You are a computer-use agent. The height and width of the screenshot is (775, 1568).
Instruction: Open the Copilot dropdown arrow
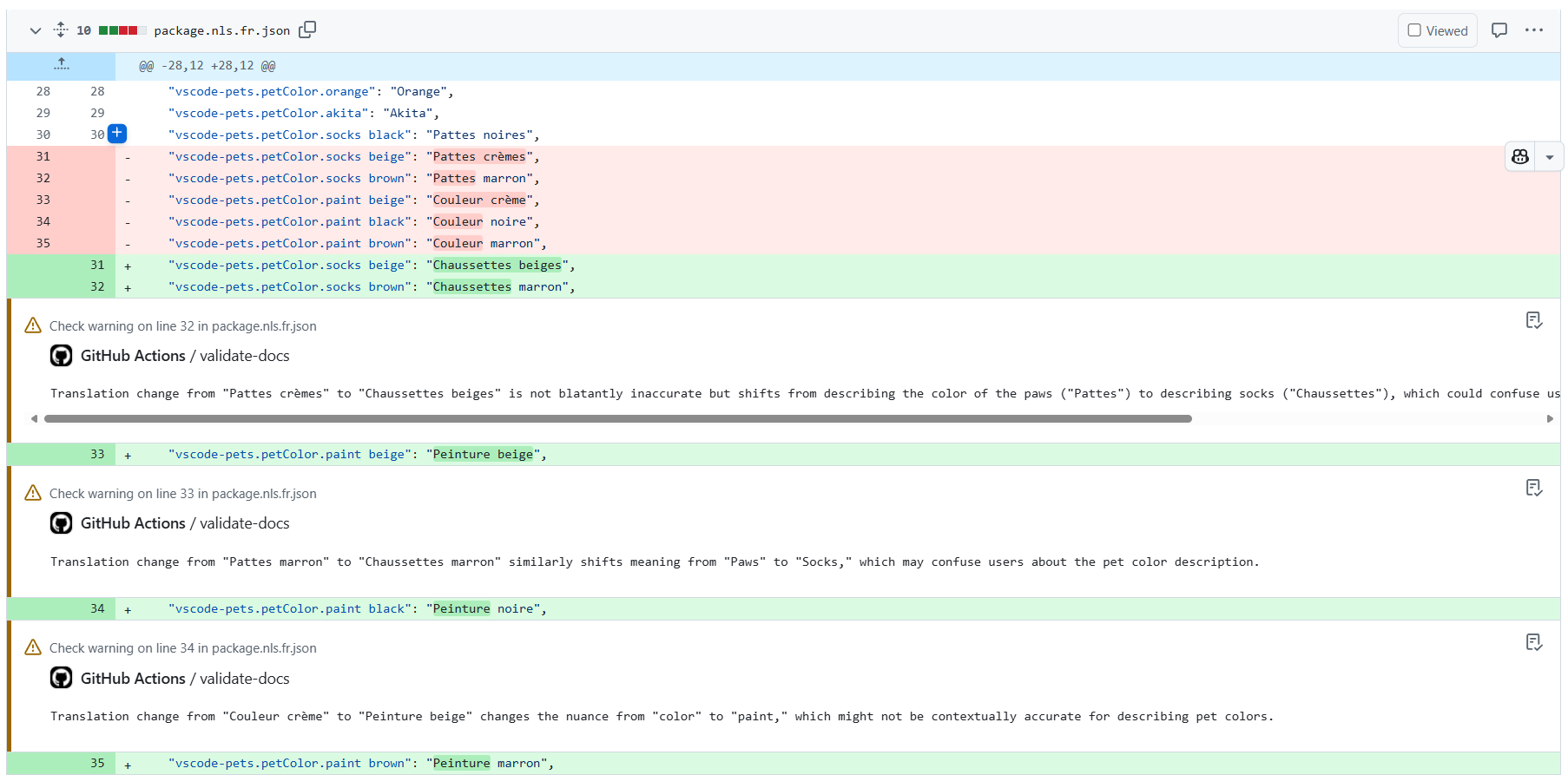(1549, 157)
